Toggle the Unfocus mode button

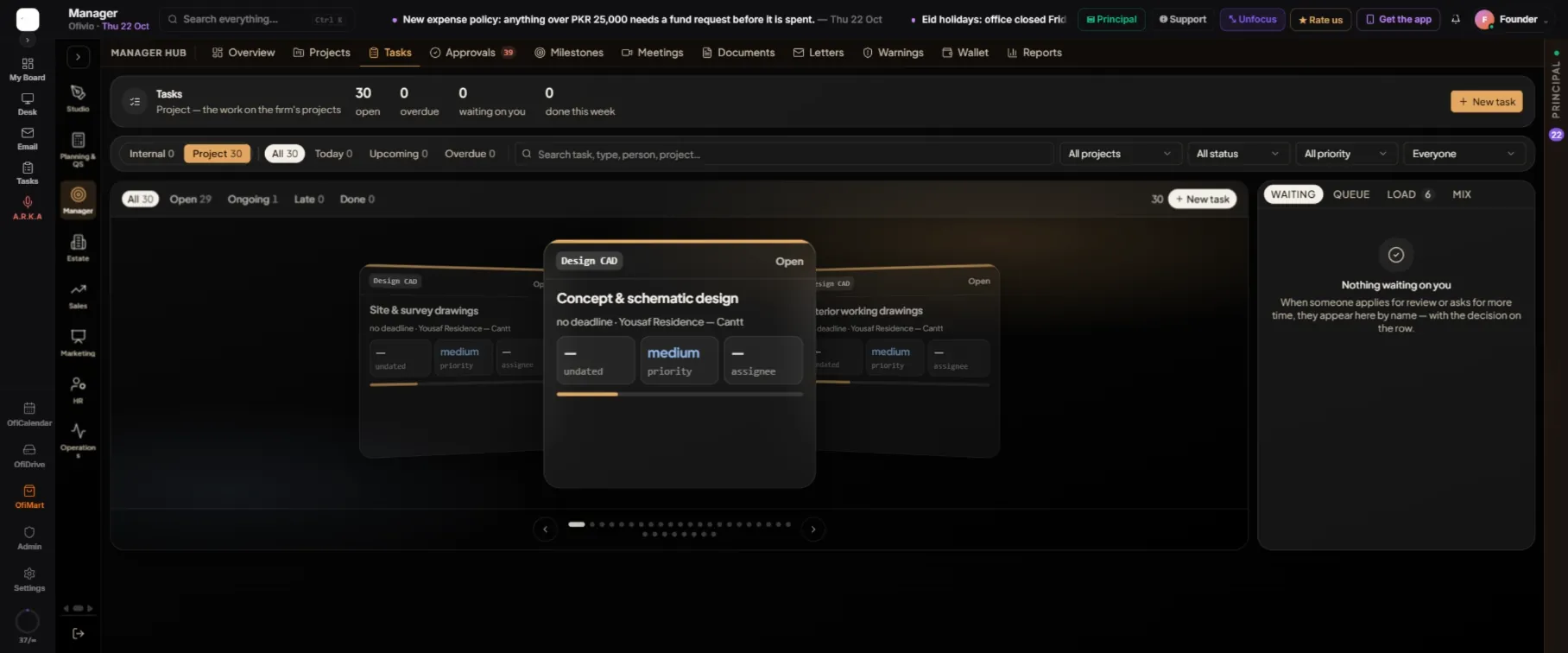[1252, 19]
